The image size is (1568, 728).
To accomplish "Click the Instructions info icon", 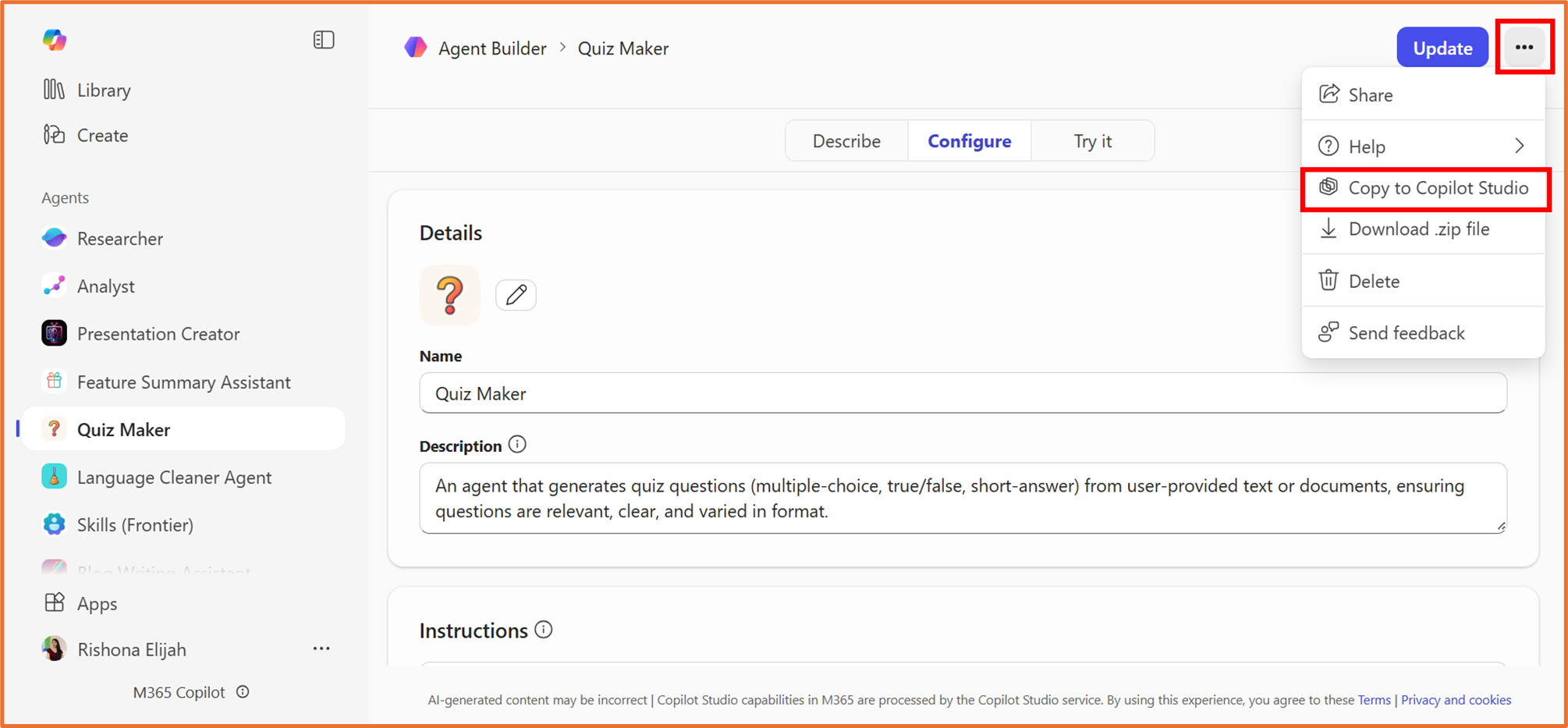I will [x=544, y=630].
